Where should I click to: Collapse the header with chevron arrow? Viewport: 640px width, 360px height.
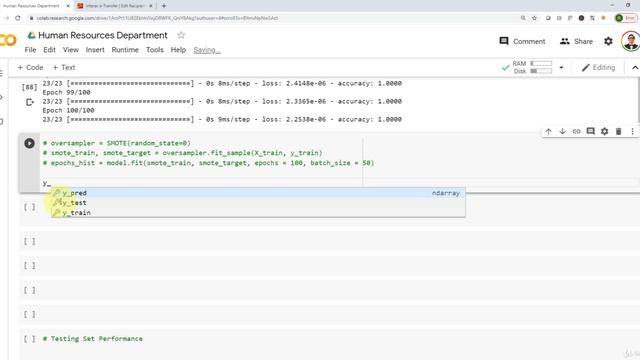[635, 68]
